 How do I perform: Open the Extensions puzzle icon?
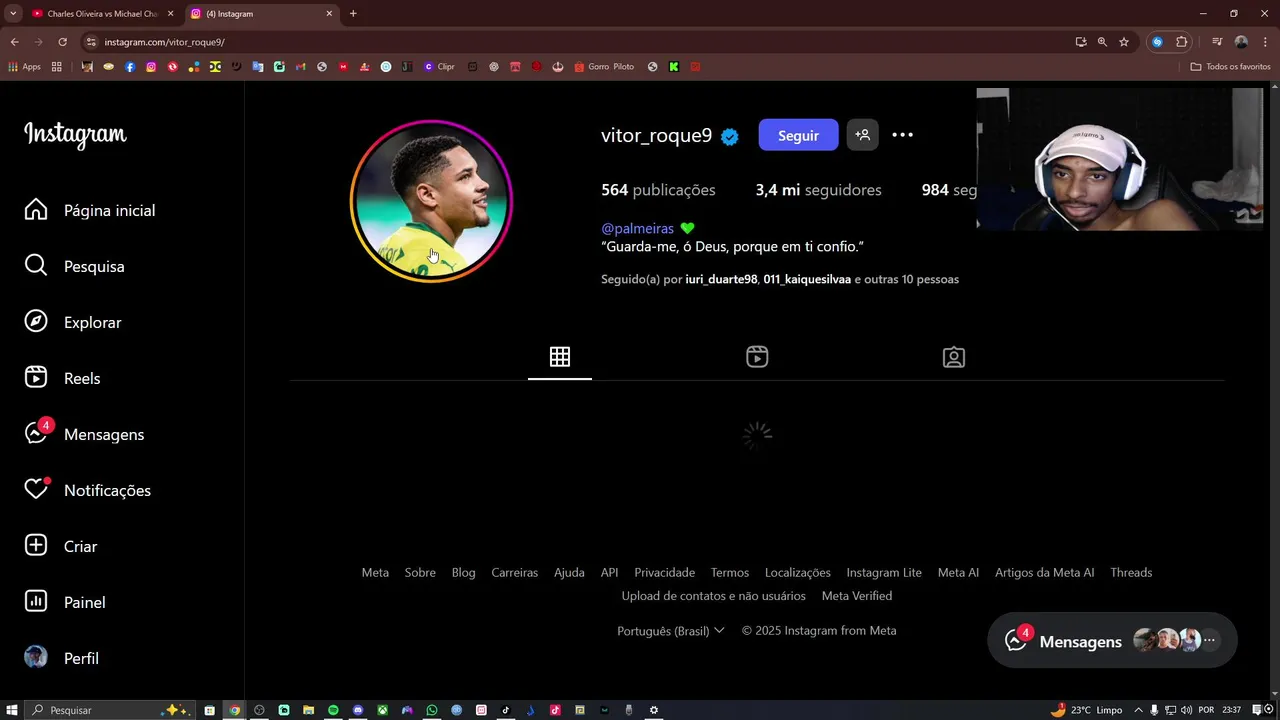[1182, 42]
